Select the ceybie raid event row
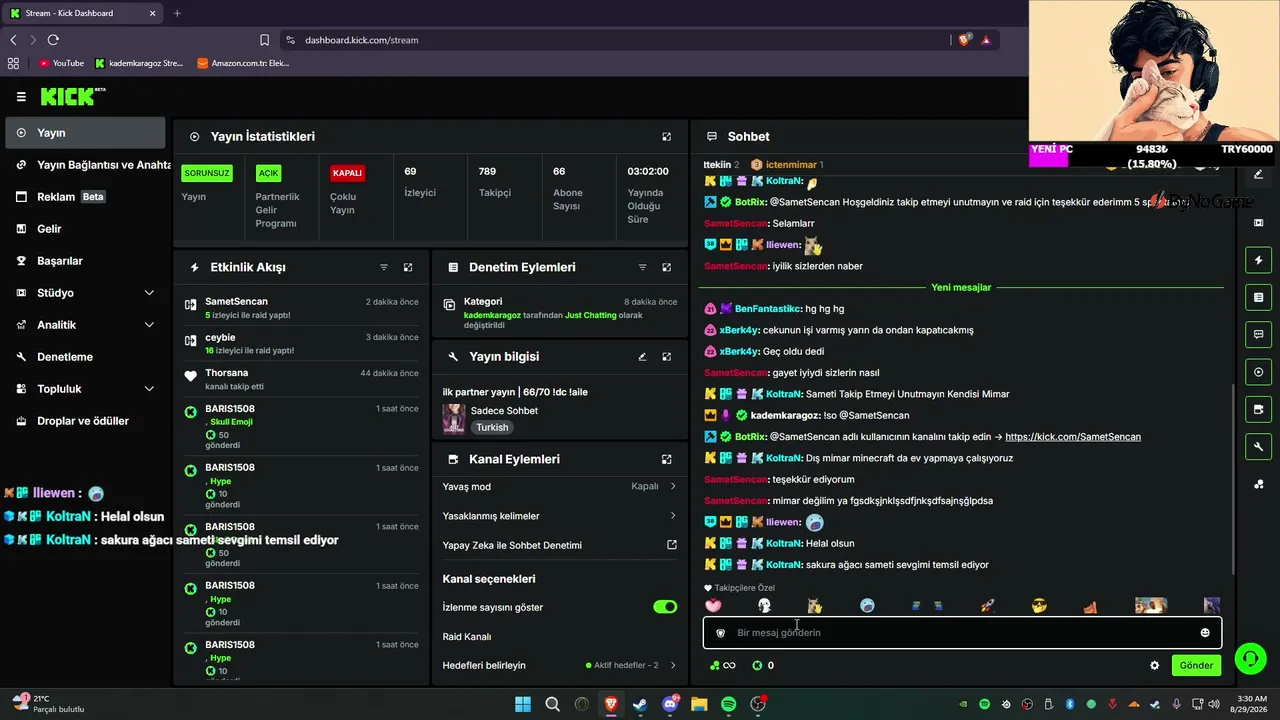 [301, 344]
